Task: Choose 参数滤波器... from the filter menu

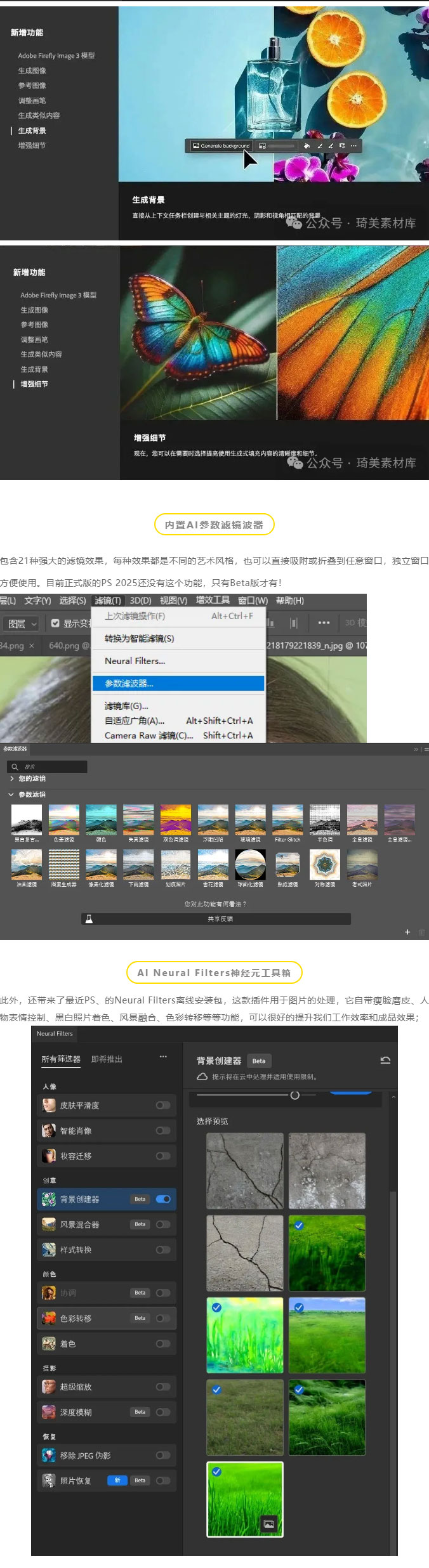Action: point(178,683)
